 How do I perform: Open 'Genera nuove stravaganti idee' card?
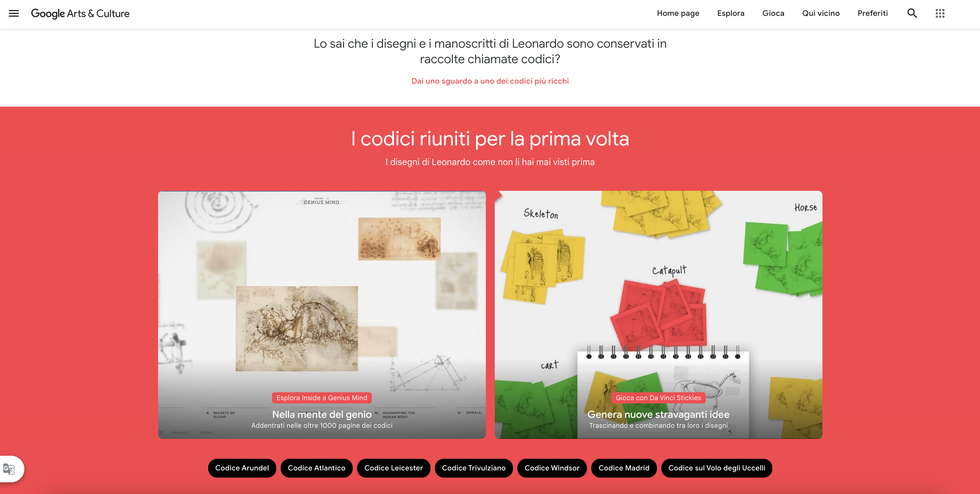pyautogui.click(x=658, y=315)
